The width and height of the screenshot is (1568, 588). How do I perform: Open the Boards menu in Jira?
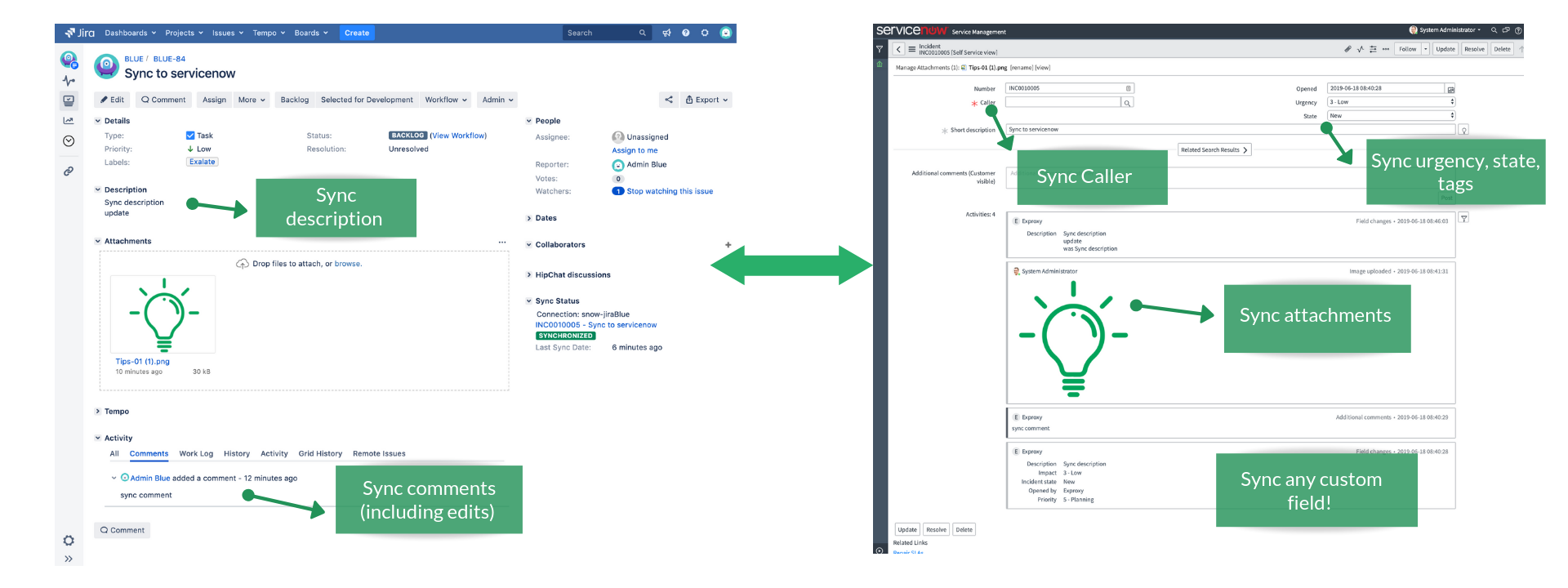click(x=311, y=33)
